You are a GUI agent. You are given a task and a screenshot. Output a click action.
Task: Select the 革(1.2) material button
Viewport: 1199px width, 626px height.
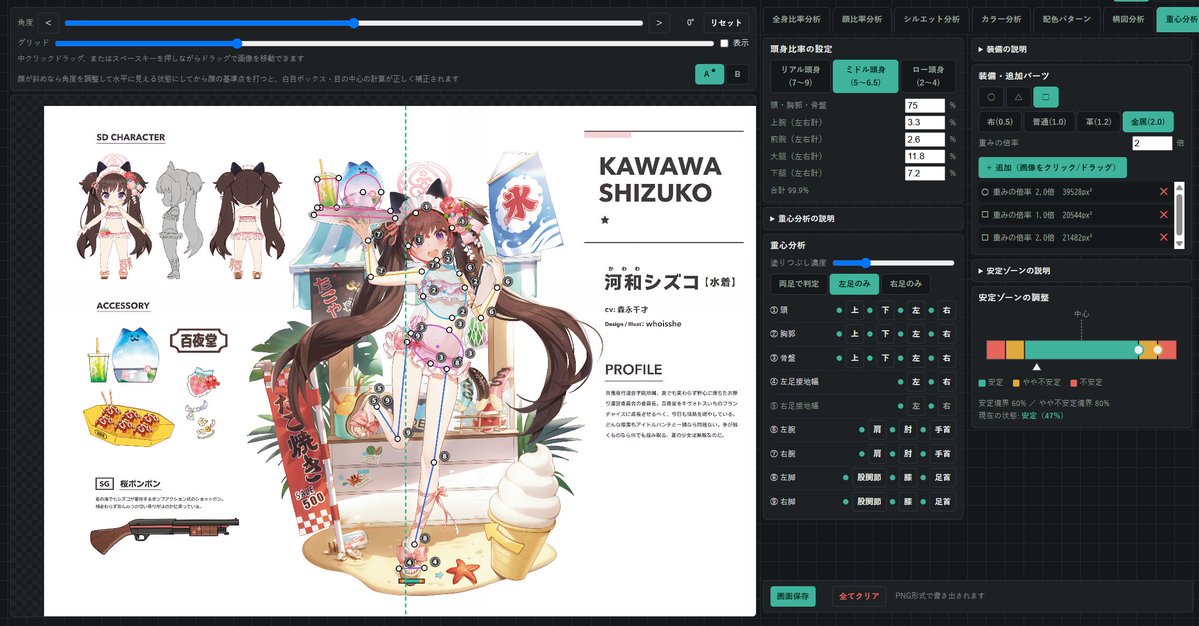click(x=1098, y=122)
